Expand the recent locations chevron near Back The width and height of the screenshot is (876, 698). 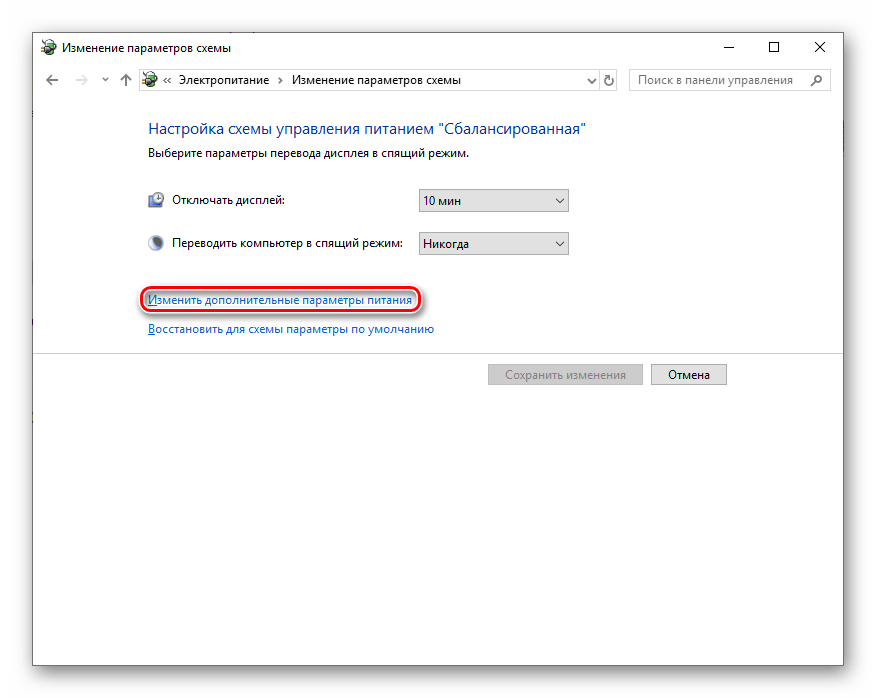point(104,80)
